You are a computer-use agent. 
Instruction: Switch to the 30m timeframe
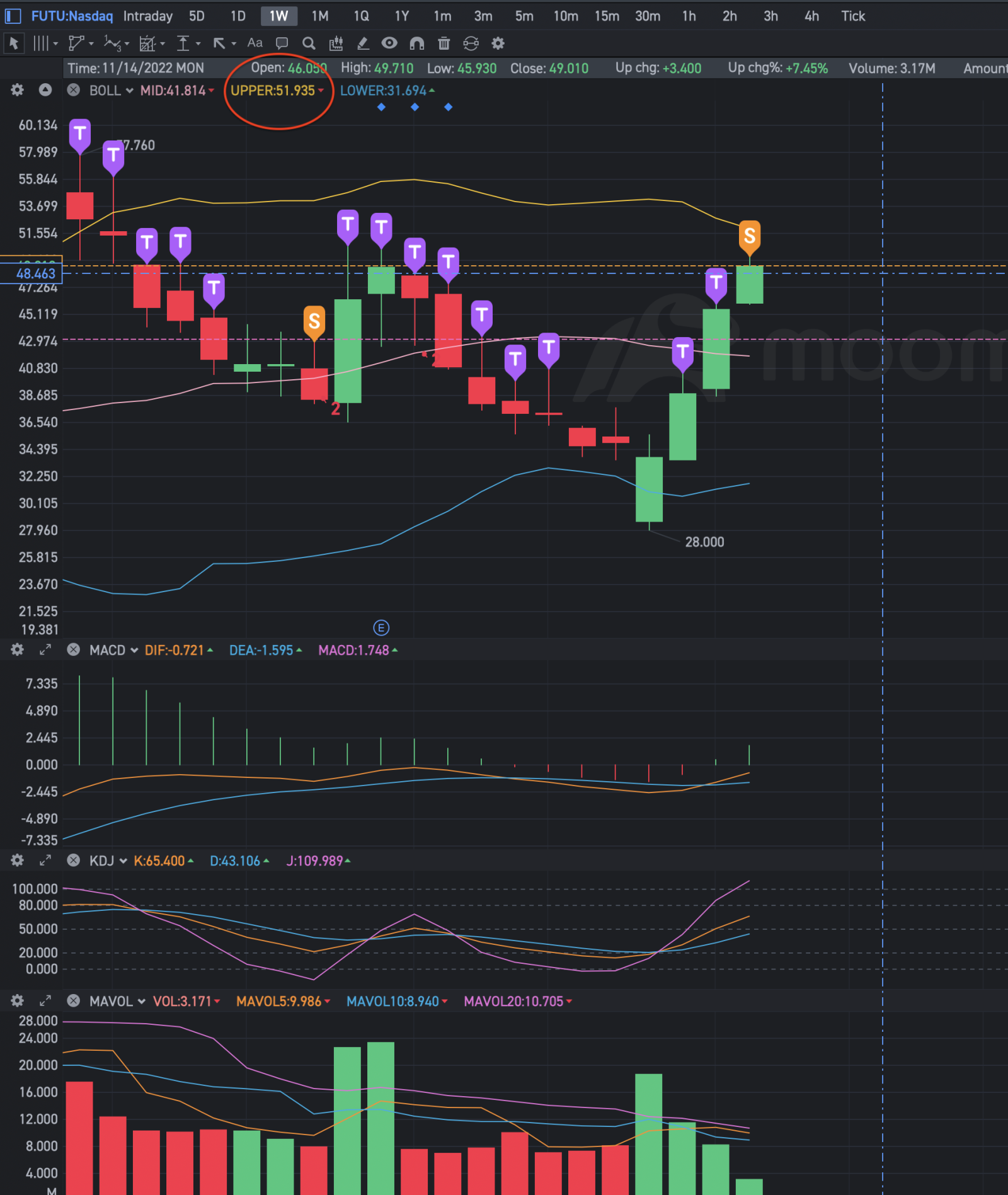pos(648,16)
